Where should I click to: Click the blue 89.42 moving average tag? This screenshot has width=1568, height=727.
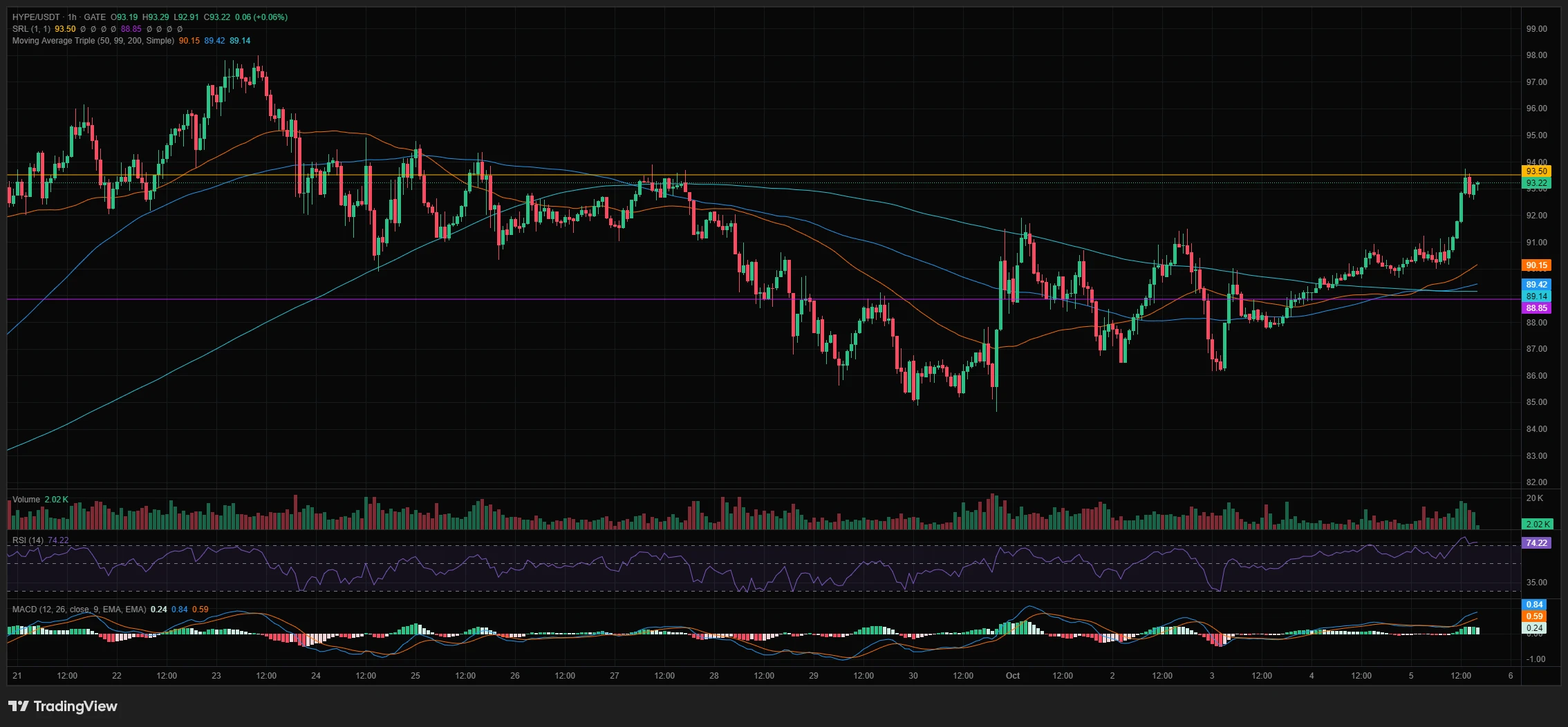coord(1537,284)
